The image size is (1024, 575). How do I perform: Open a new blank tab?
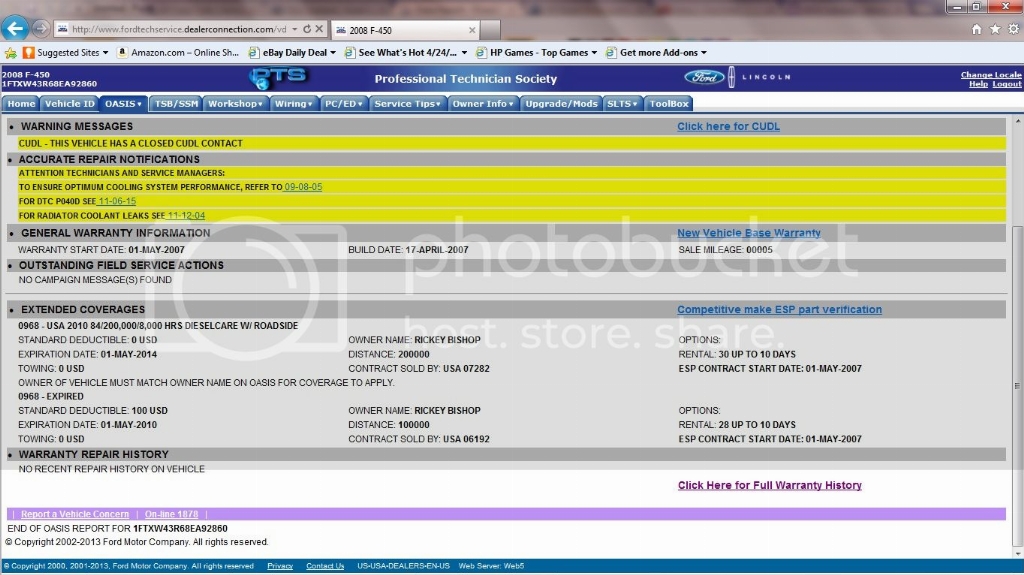coord(490,29)
